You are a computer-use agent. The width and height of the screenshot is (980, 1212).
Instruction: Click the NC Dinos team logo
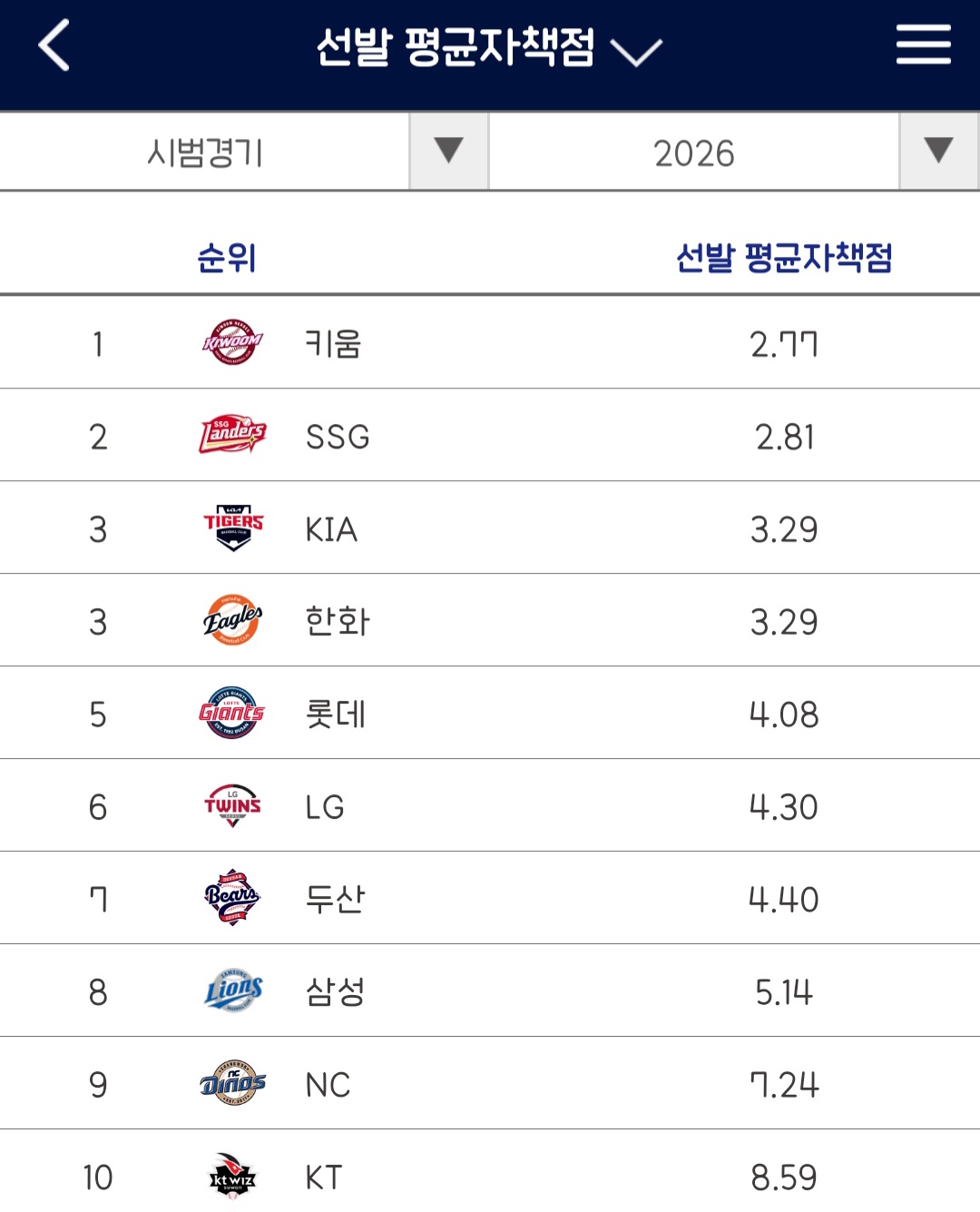point(232,1084)
